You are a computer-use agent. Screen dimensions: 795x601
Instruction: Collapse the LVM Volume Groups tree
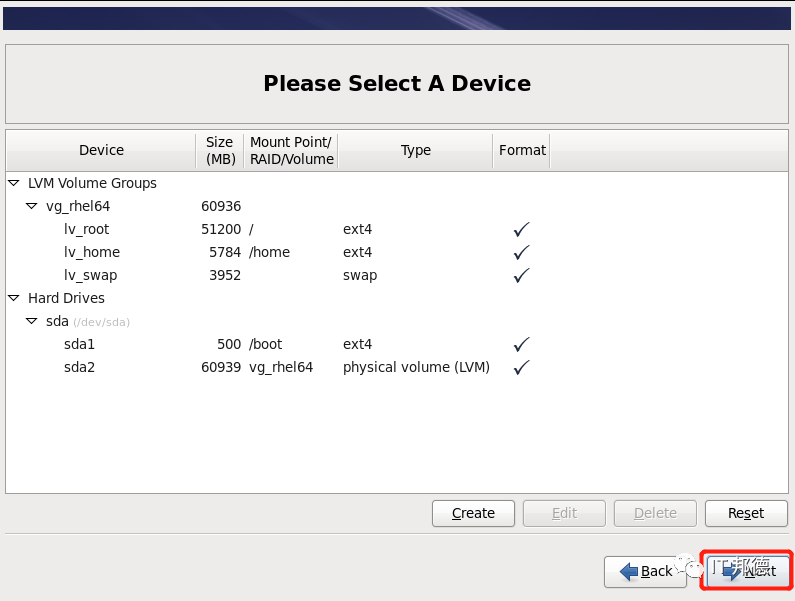pyautogui.click(x=14, y=183)
